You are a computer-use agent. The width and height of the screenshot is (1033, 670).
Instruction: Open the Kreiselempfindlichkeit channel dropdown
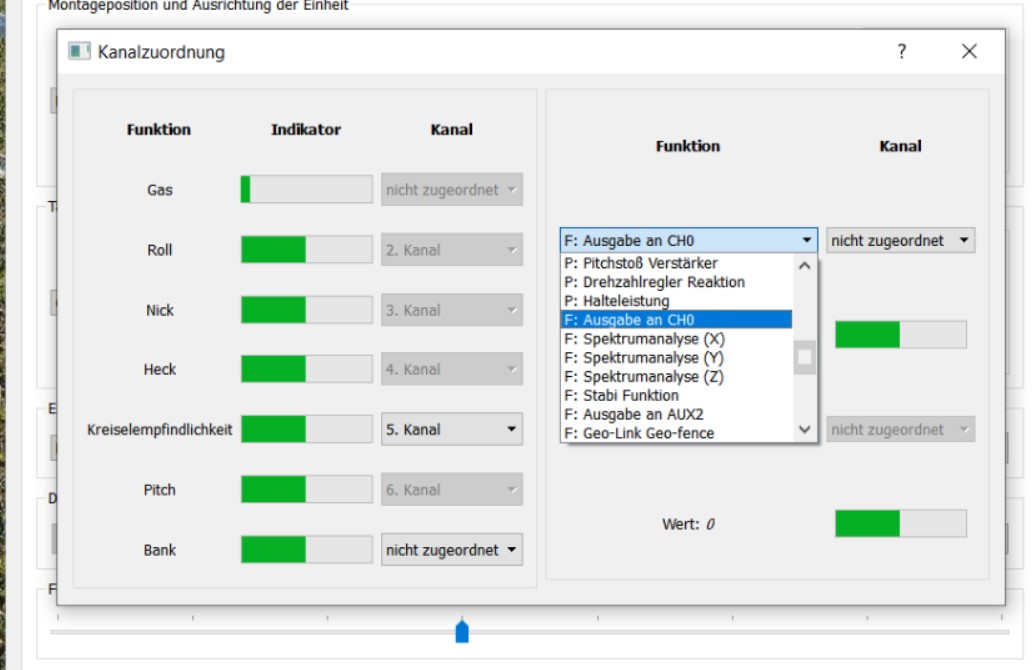451,430
